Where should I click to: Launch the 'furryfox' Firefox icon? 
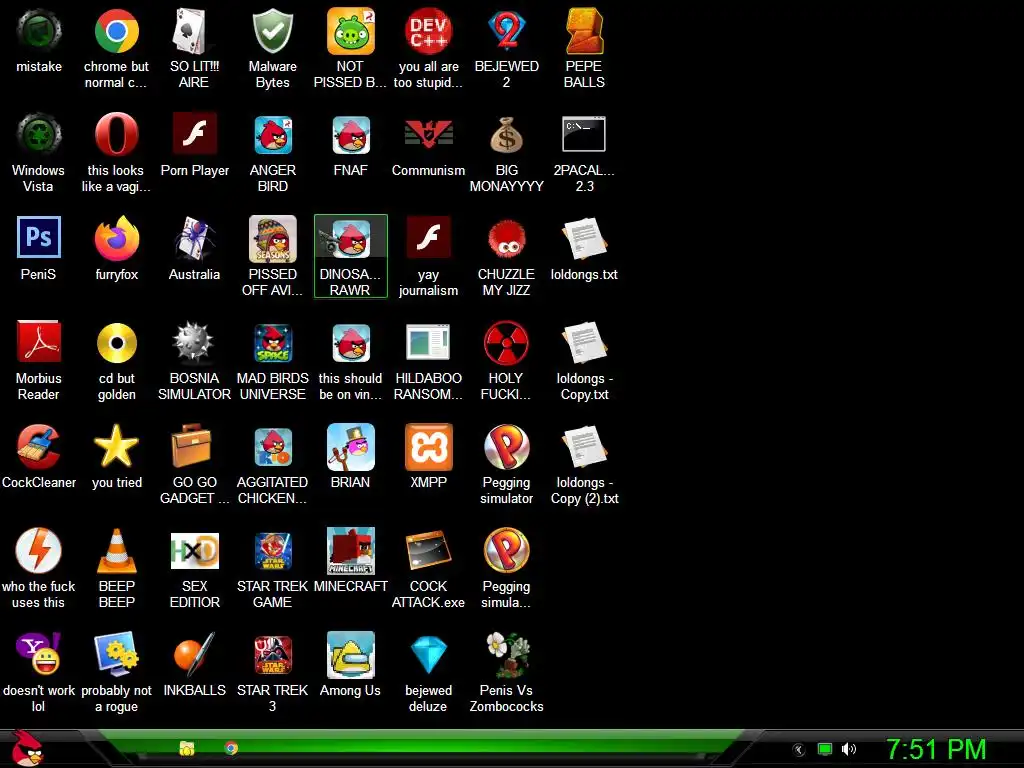[116, 239]
